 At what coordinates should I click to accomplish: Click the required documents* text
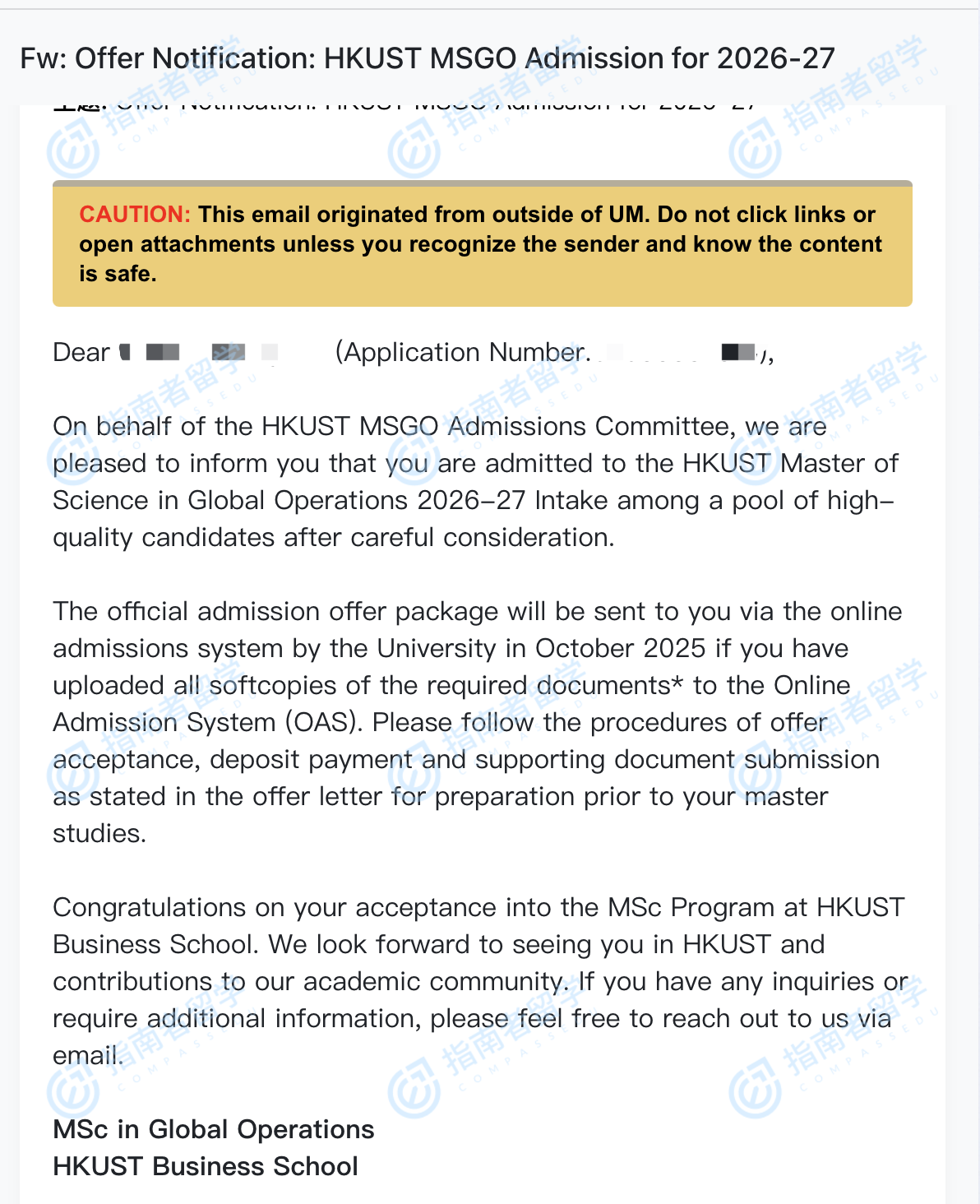[610, 685]
